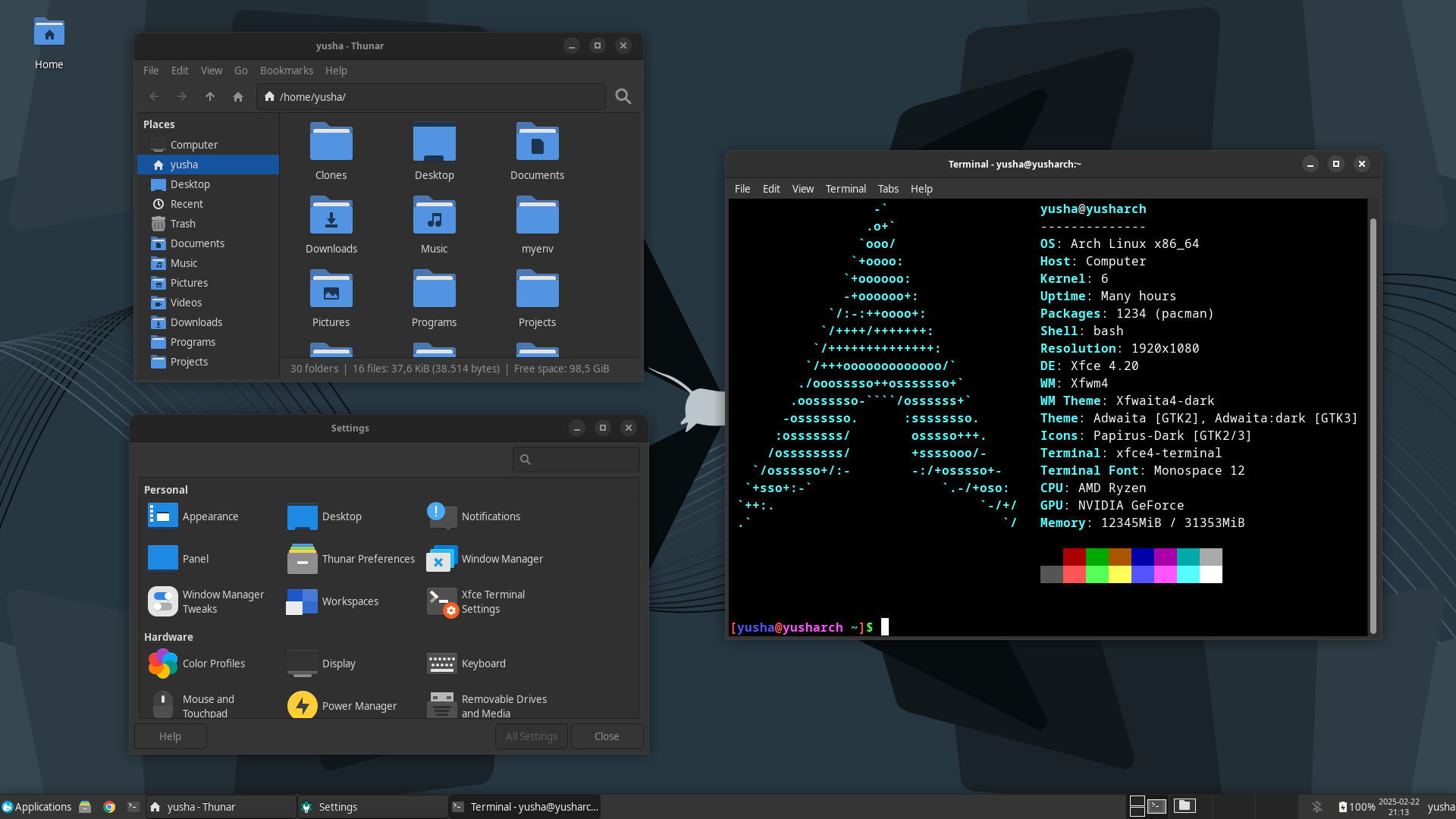This screenshot has width=1456, height=819.
Task: Select Recent in Thunar sidebar
Action: coord(208,204)
